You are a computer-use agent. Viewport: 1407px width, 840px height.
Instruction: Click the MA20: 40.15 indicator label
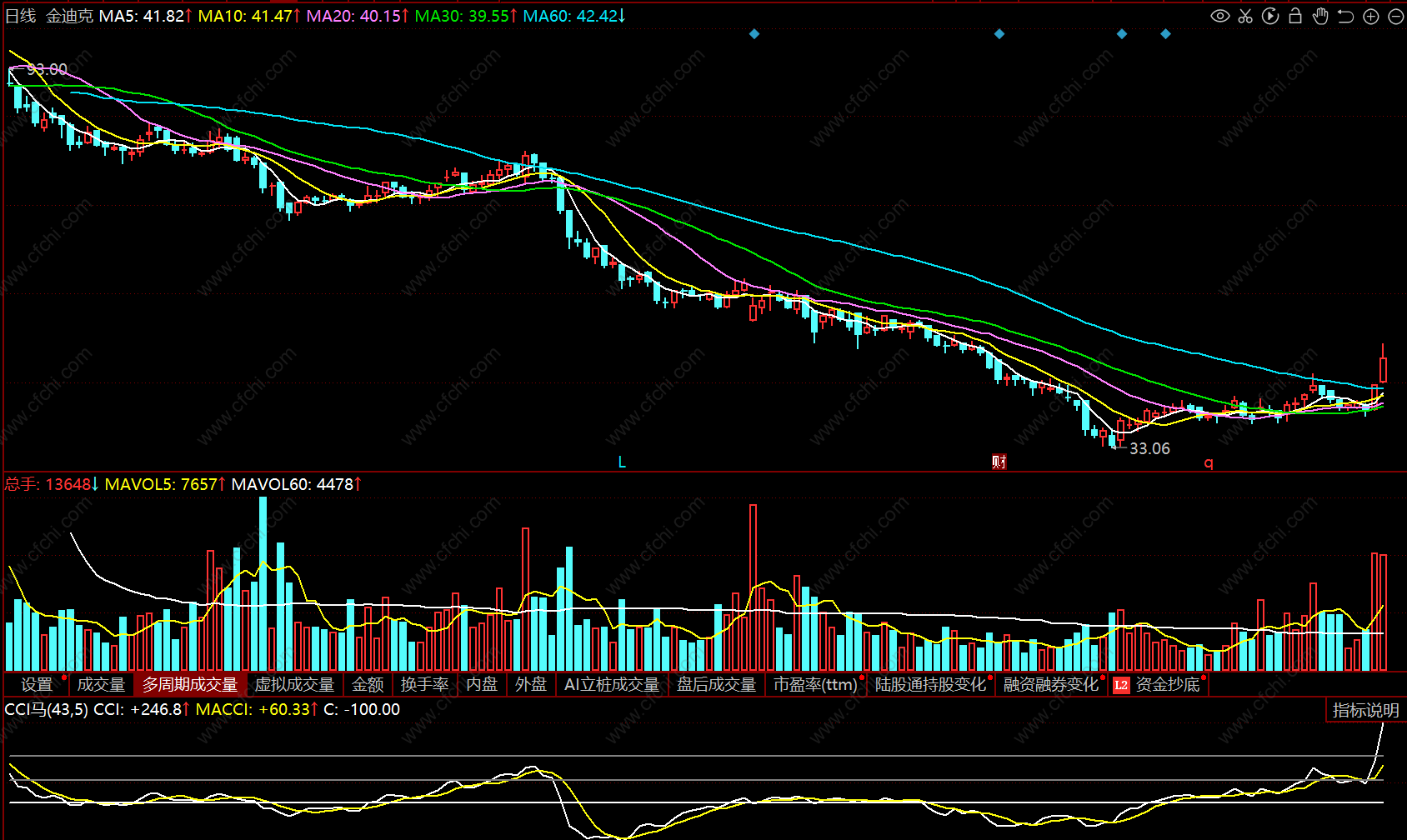click(x=357, y=16)
